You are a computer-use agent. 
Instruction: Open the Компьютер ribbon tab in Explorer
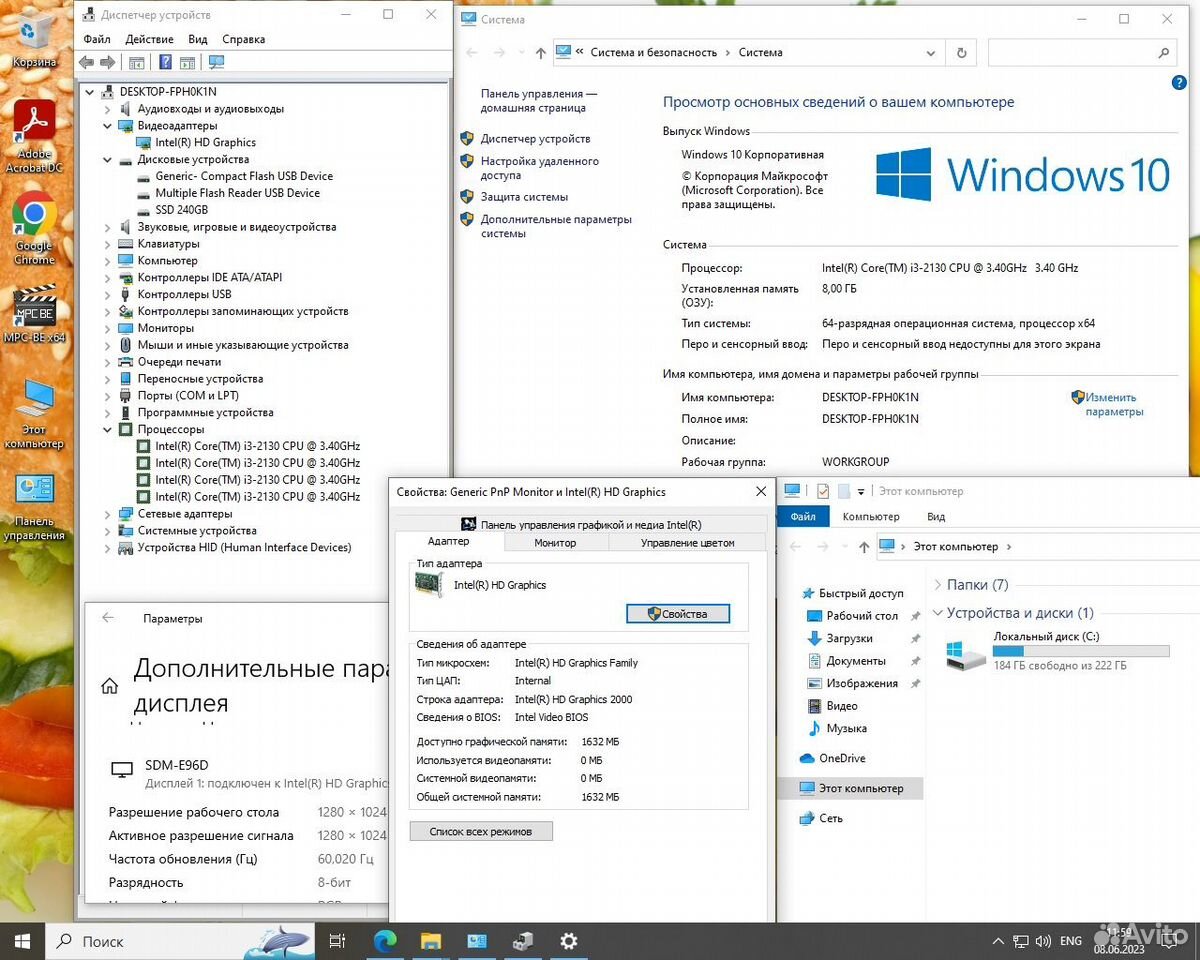pyautogui.click(x=870, y=517)
